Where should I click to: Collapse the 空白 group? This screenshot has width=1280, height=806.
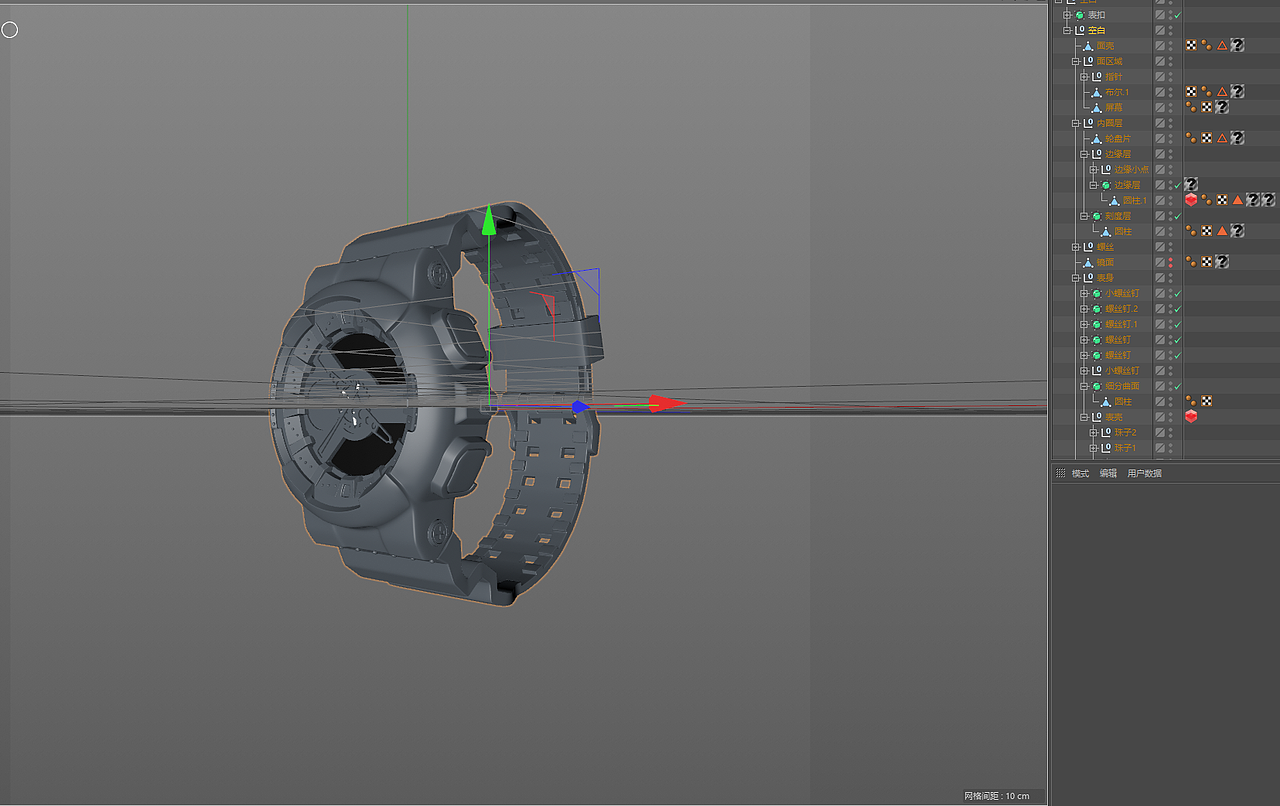point(1067,30)
